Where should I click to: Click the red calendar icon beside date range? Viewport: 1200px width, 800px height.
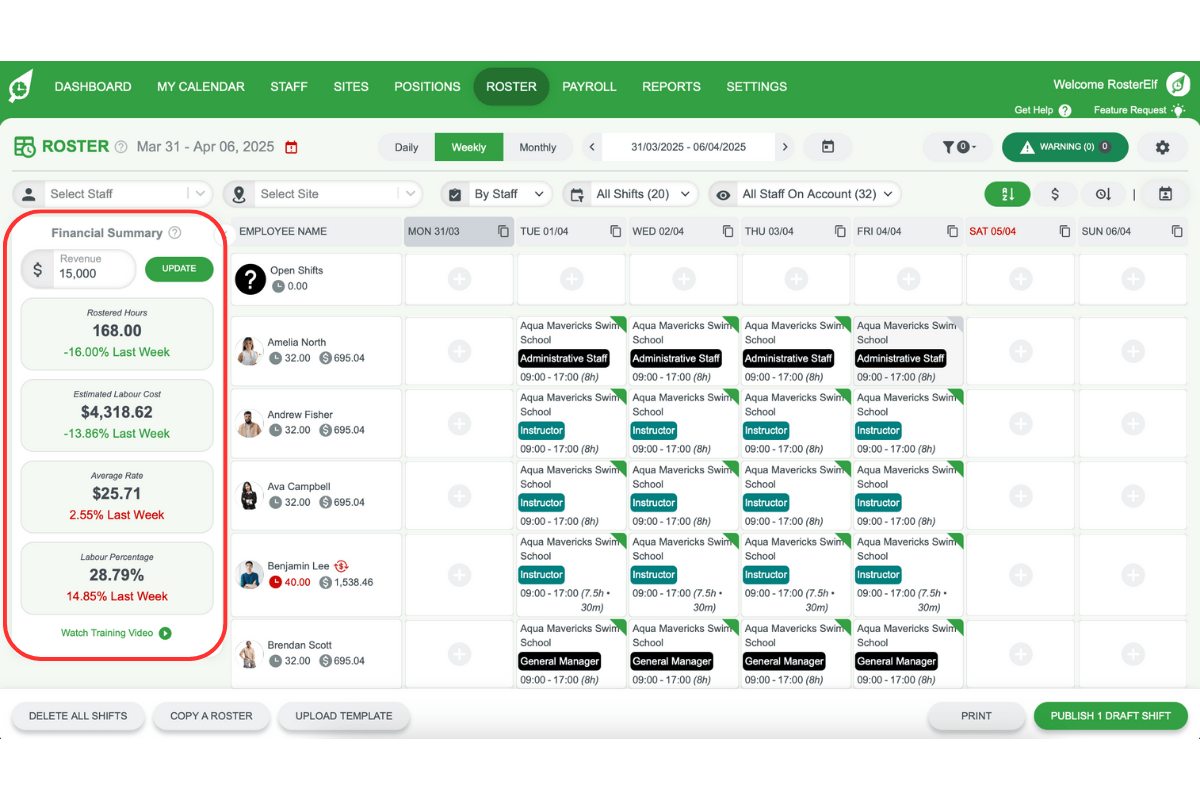[x=291, y=147]
